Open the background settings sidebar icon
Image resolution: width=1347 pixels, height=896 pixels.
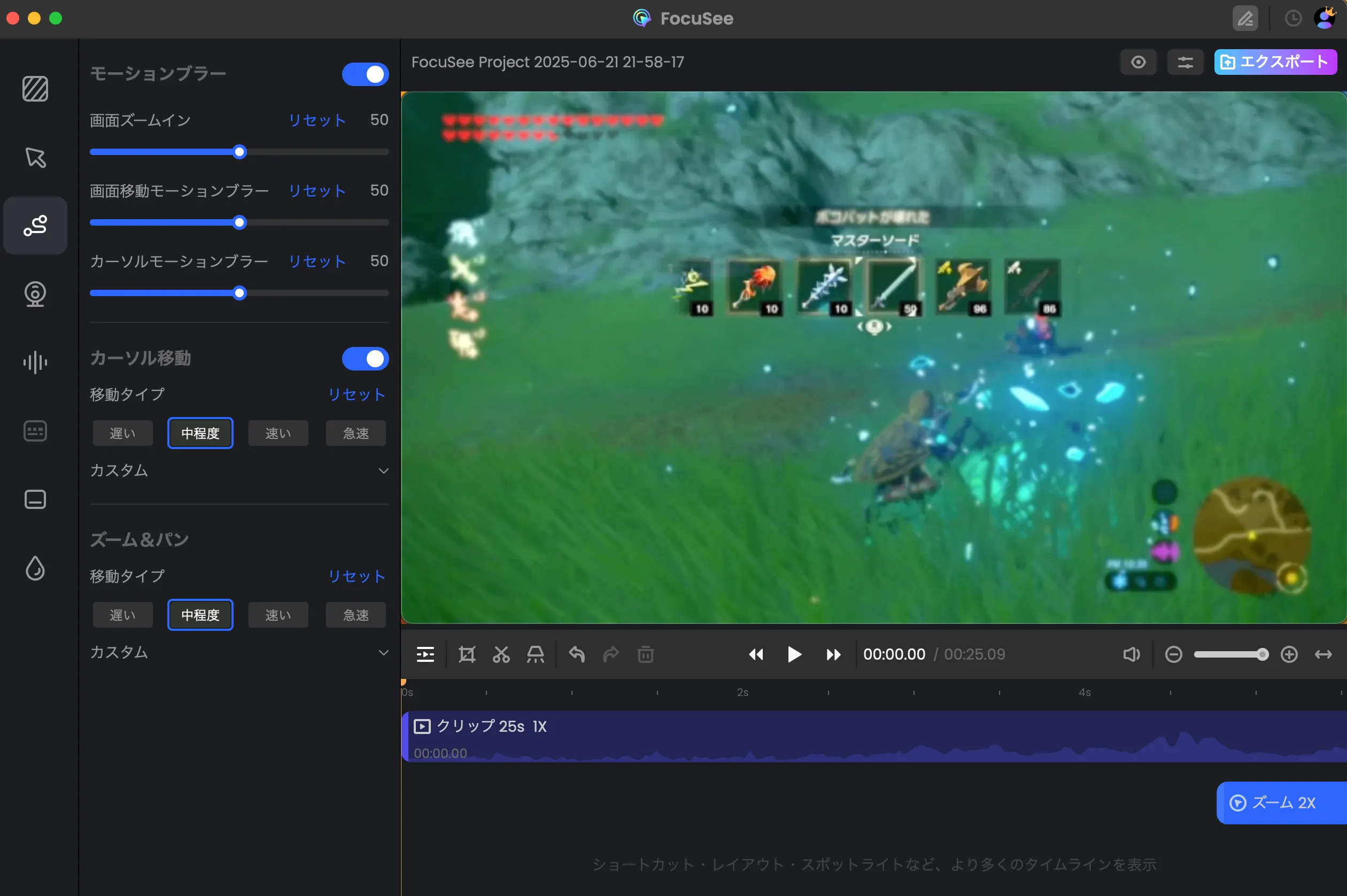tap(35, 89)
